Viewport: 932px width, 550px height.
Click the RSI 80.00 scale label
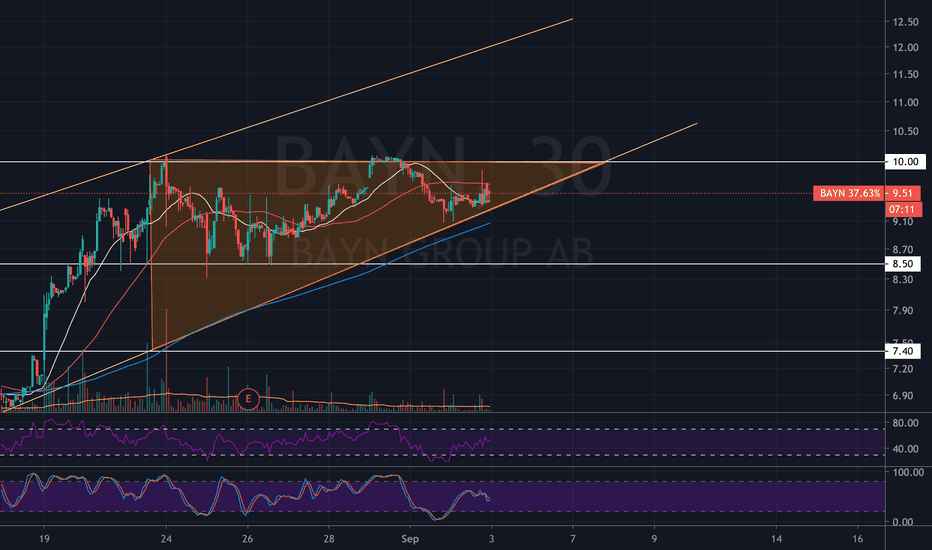click(x=905, y=423)
